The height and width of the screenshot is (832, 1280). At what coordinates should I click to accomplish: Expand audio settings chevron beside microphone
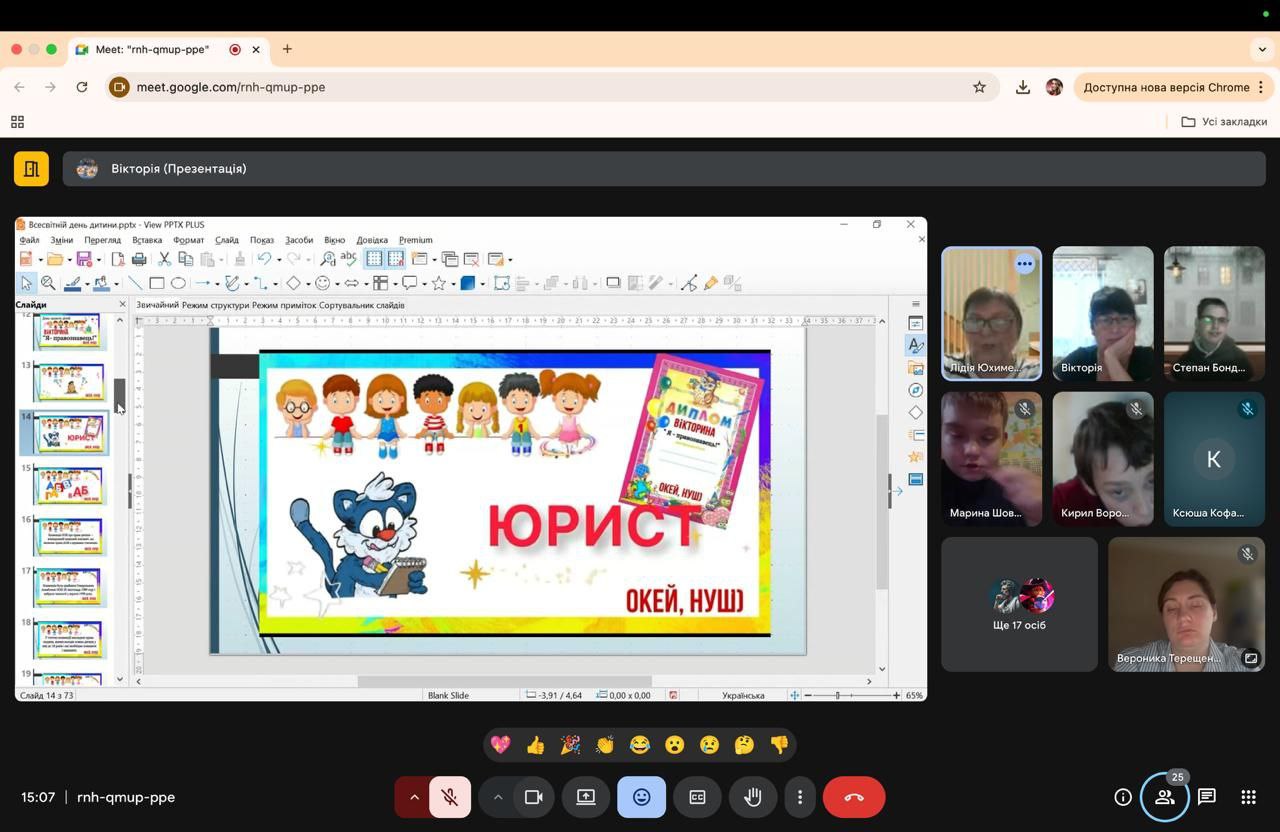(414, 797)
